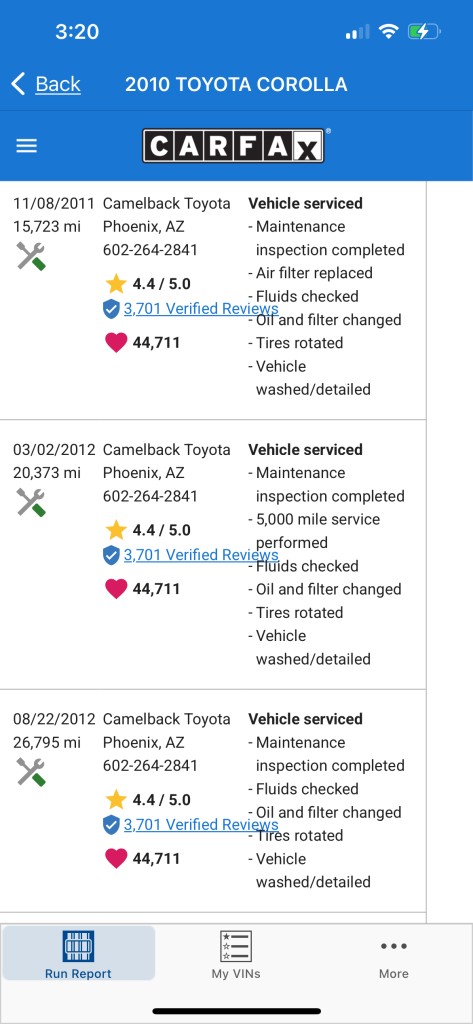Tap service wrench icon for 11/08/2011 entry
Image resolution: width=473 pixels, height=1024 pixels.
pos(31,257)
